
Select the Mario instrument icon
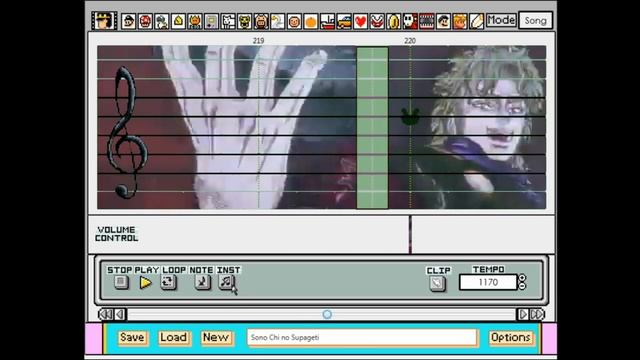coord(129,21)
